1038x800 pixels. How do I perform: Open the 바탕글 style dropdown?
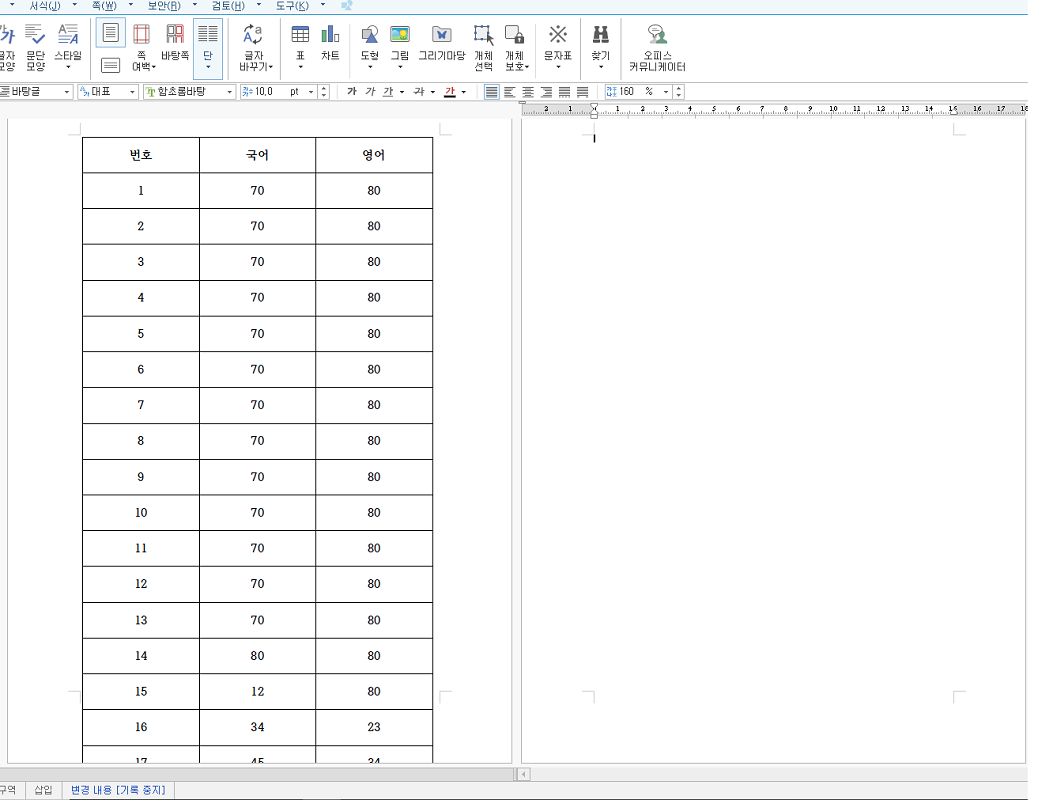pos(66,91)
